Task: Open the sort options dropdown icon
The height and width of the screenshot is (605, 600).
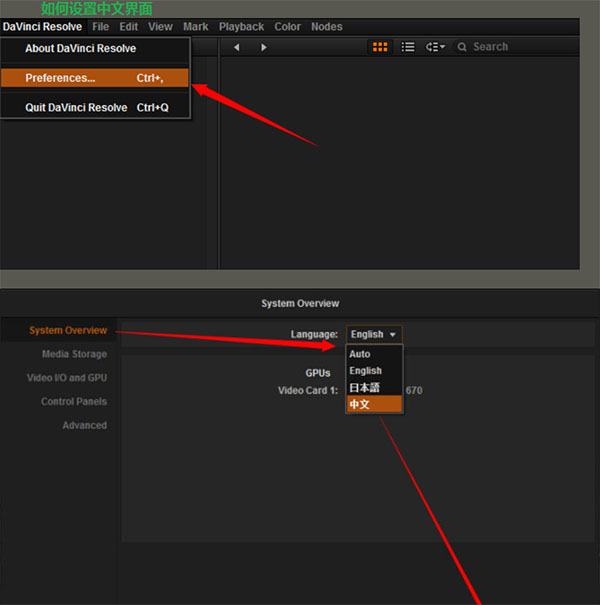Action: click(x=435, y=47)
